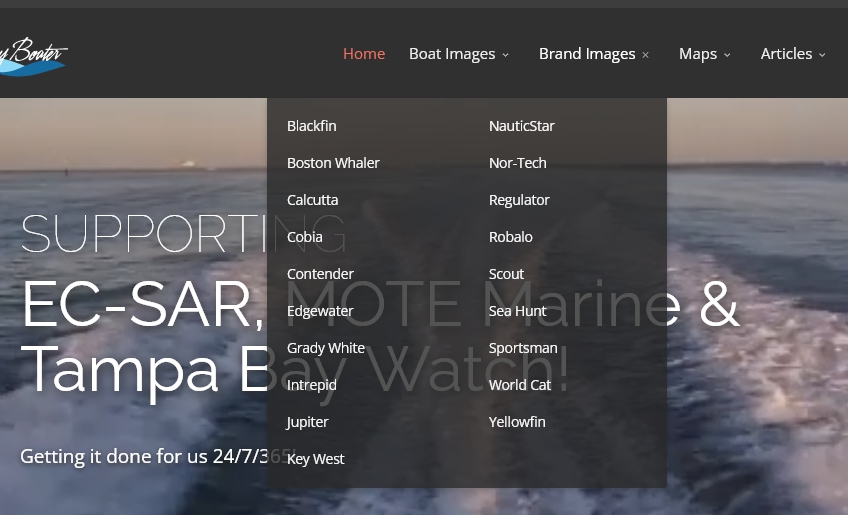
Task: Expand the Boat Images dropdown arrow
Action: (506, 55)
